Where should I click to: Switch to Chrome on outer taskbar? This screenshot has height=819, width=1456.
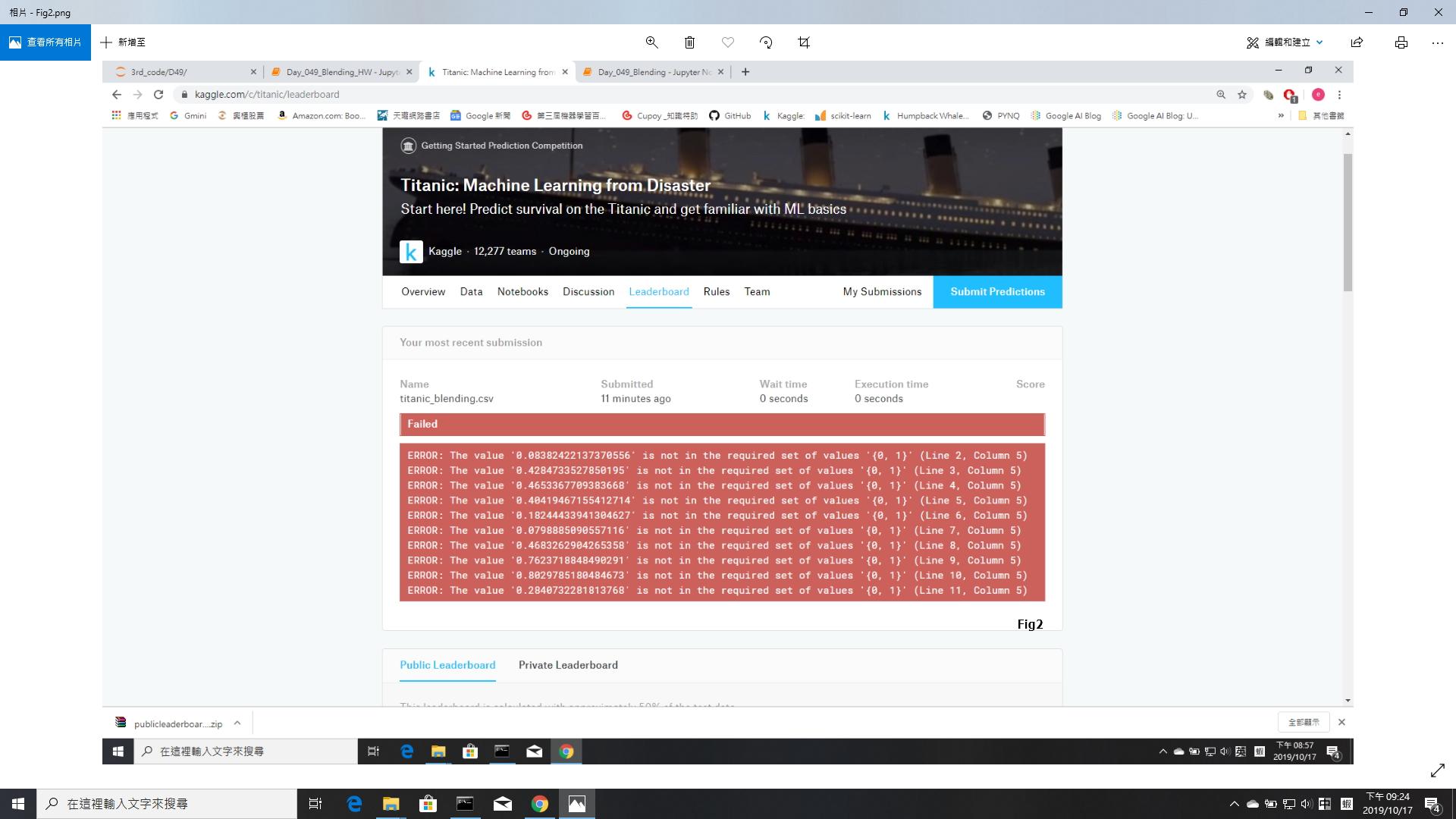tap(539, 804)
